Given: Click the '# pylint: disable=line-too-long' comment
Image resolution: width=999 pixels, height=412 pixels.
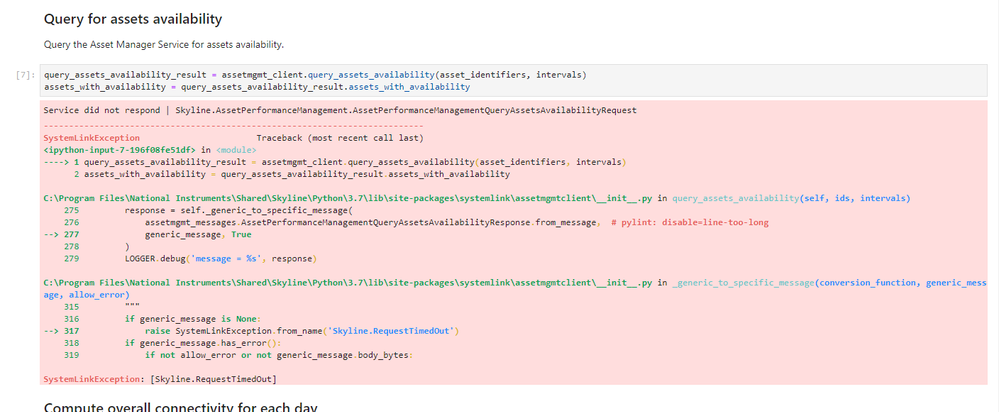Looking at the screenshot, I should point(689,222).
